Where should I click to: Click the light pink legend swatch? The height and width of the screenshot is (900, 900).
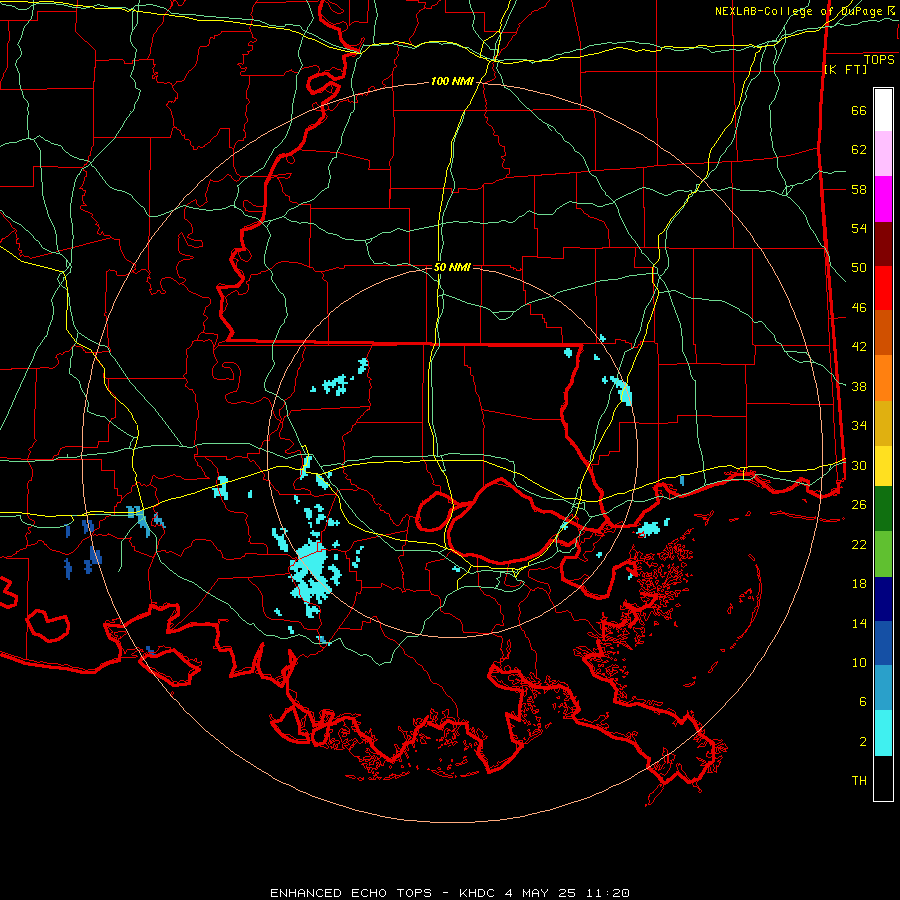click(x=883, y=153)
